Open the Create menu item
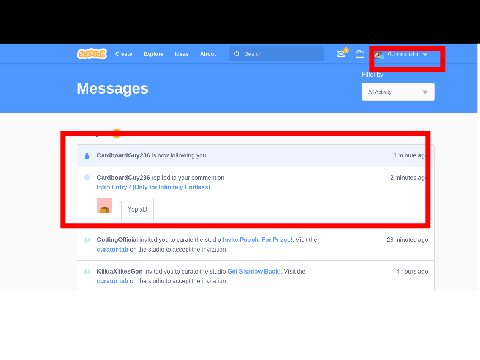480x360 pixels. [x=124, y=54]
